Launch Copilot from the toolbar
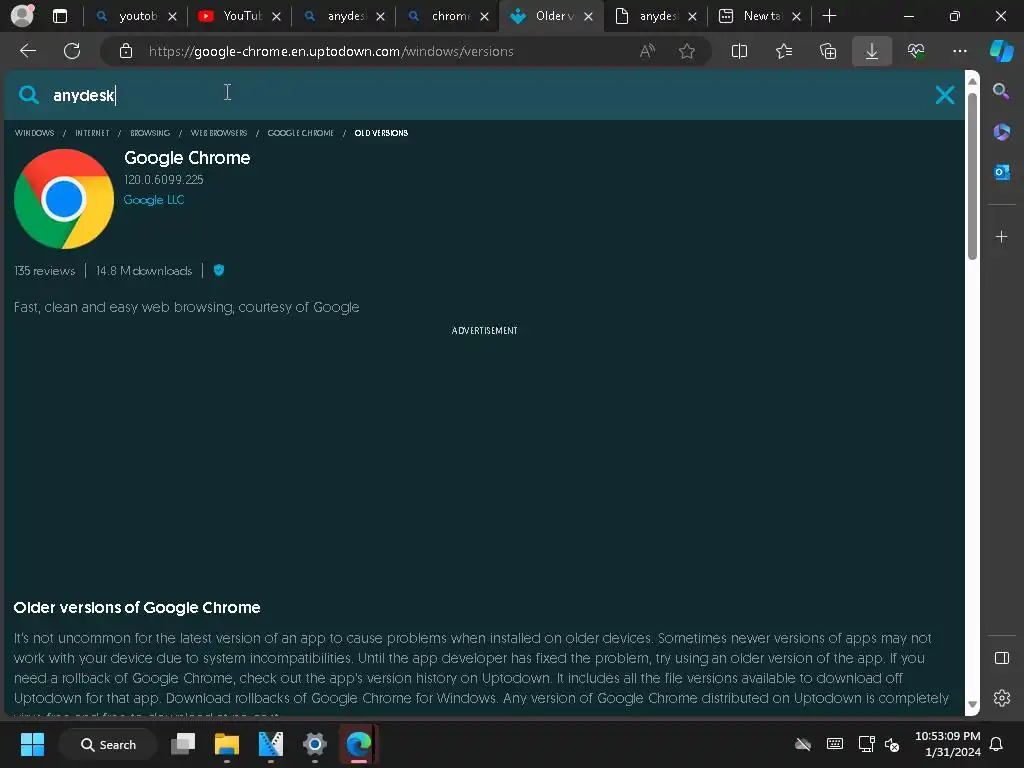1024x768 pixels. pyautogui.click(x=1002, y=51)
